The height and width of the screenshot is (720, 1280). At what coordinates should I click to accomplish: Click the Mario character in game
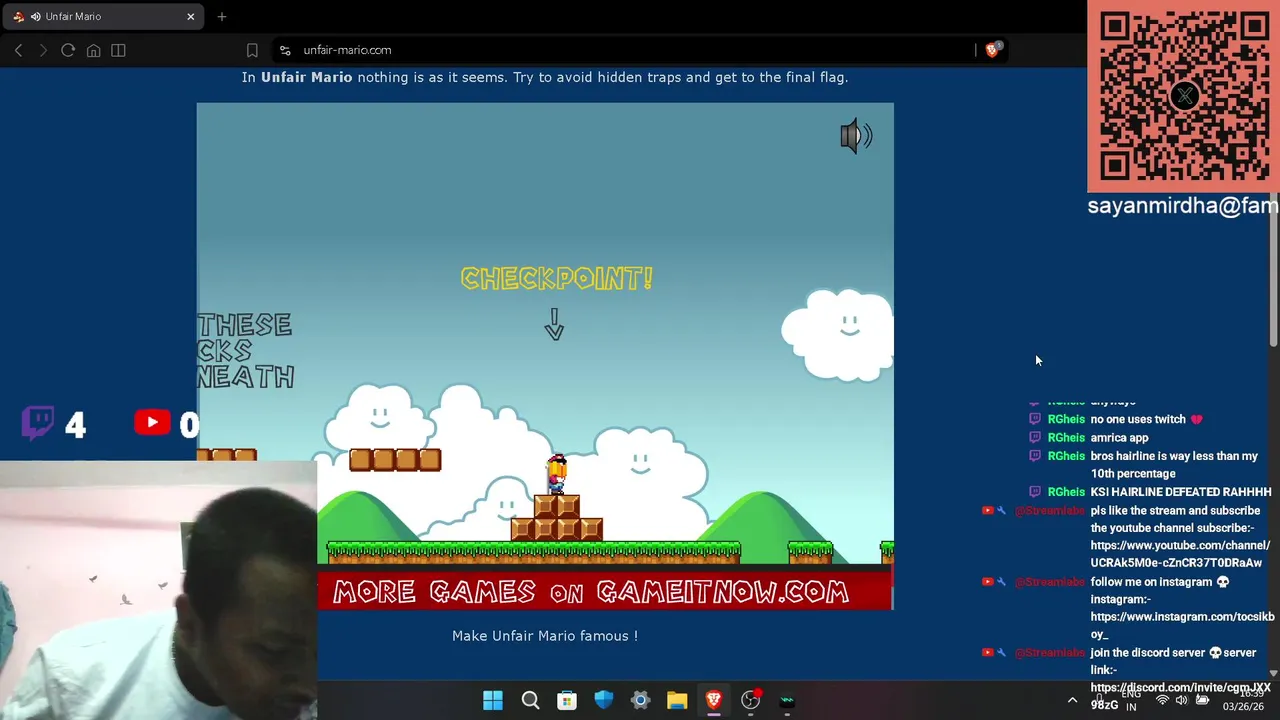tap(556, 474)
